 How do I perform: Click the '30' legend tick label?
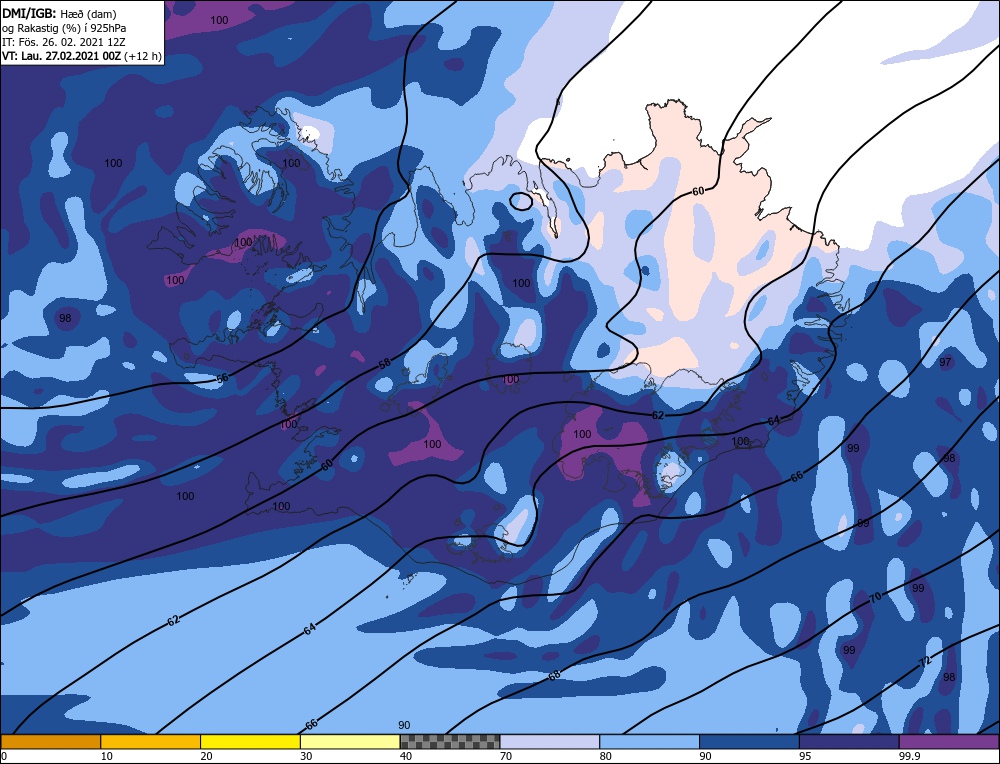[x=306, y=756]
